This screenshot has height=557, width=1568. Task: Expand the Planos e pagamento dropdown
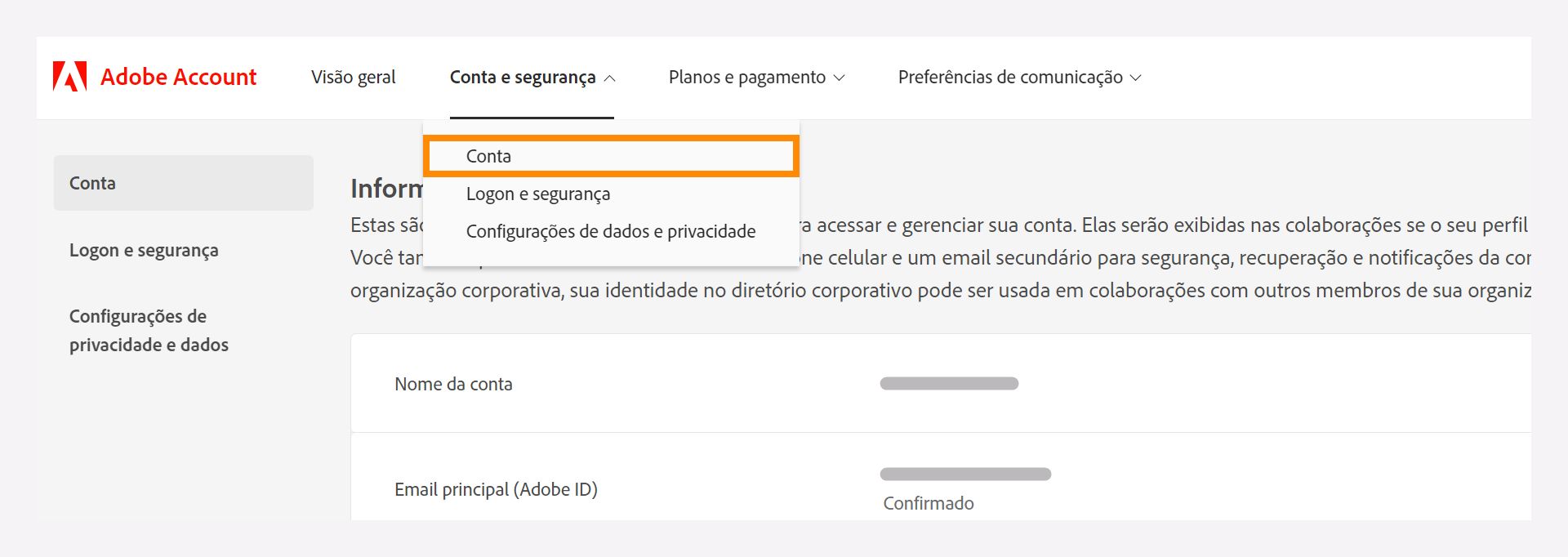pos(746,77)
